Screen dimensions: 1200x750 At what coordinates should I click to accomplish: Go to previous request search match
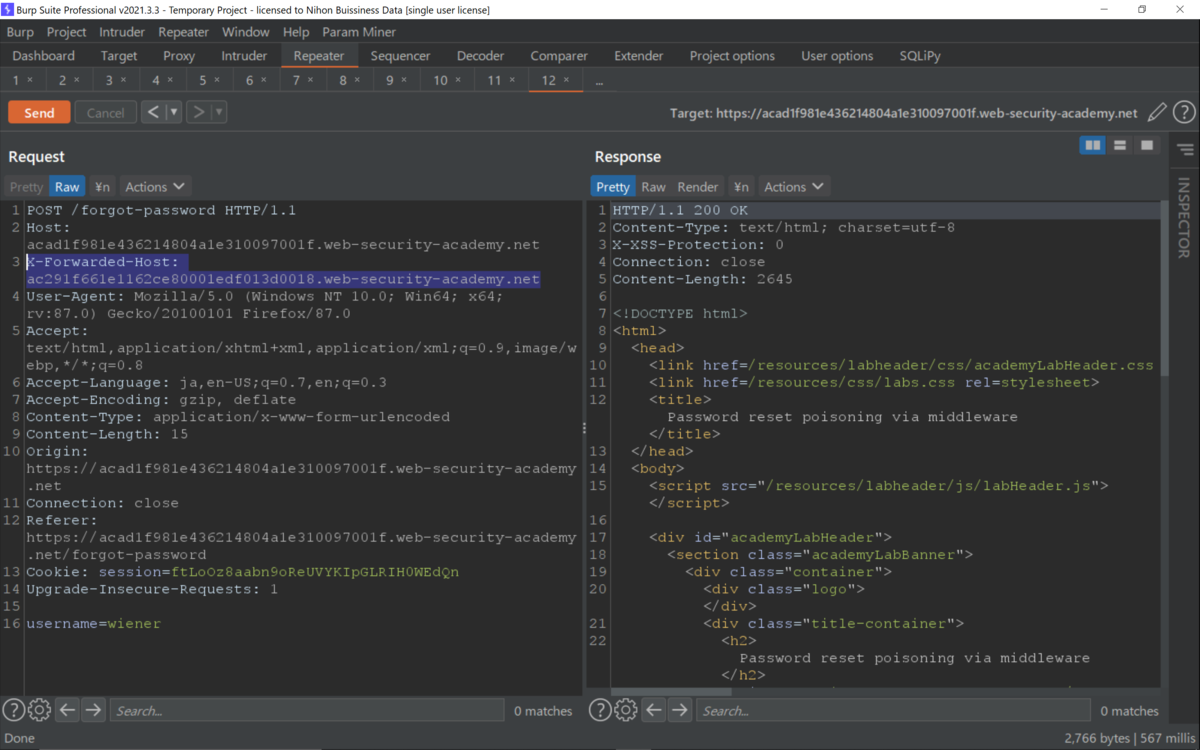pyautogui.click(x=67, y=710)
